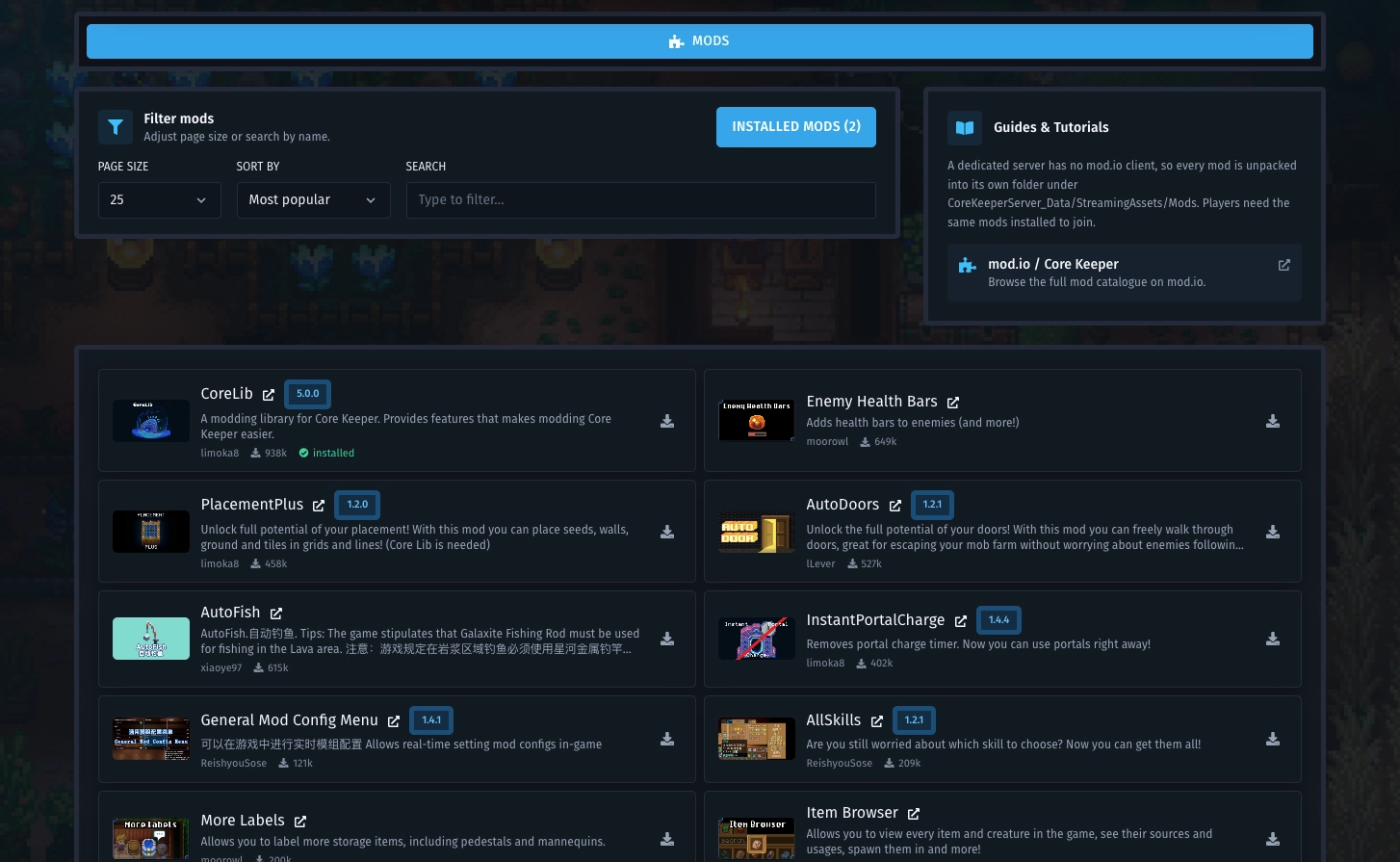
Task: Focus the search filter text field
Action: tap(641, 200)
